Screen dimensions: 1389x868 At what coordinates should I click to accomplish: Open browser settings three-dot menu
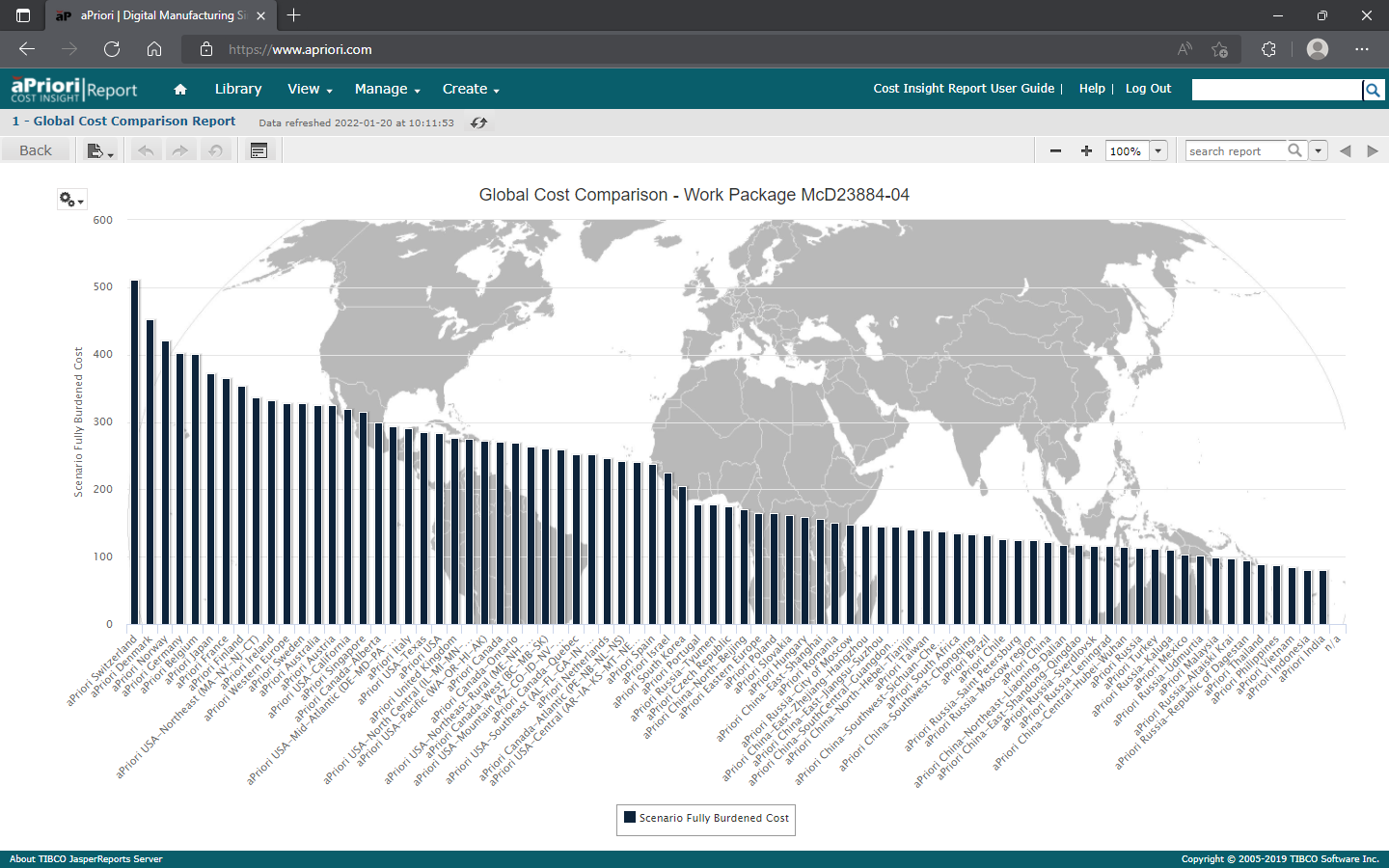point(1362,49)
